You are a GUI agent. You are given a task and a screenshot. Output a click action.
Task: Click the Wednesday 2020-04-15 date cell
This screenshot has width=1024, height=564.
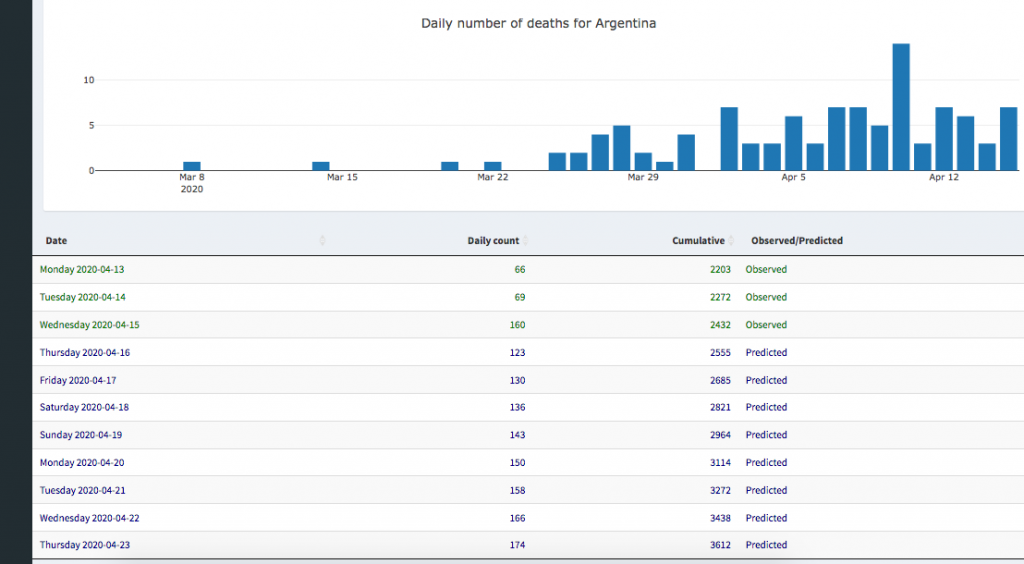tap(89, 325)
